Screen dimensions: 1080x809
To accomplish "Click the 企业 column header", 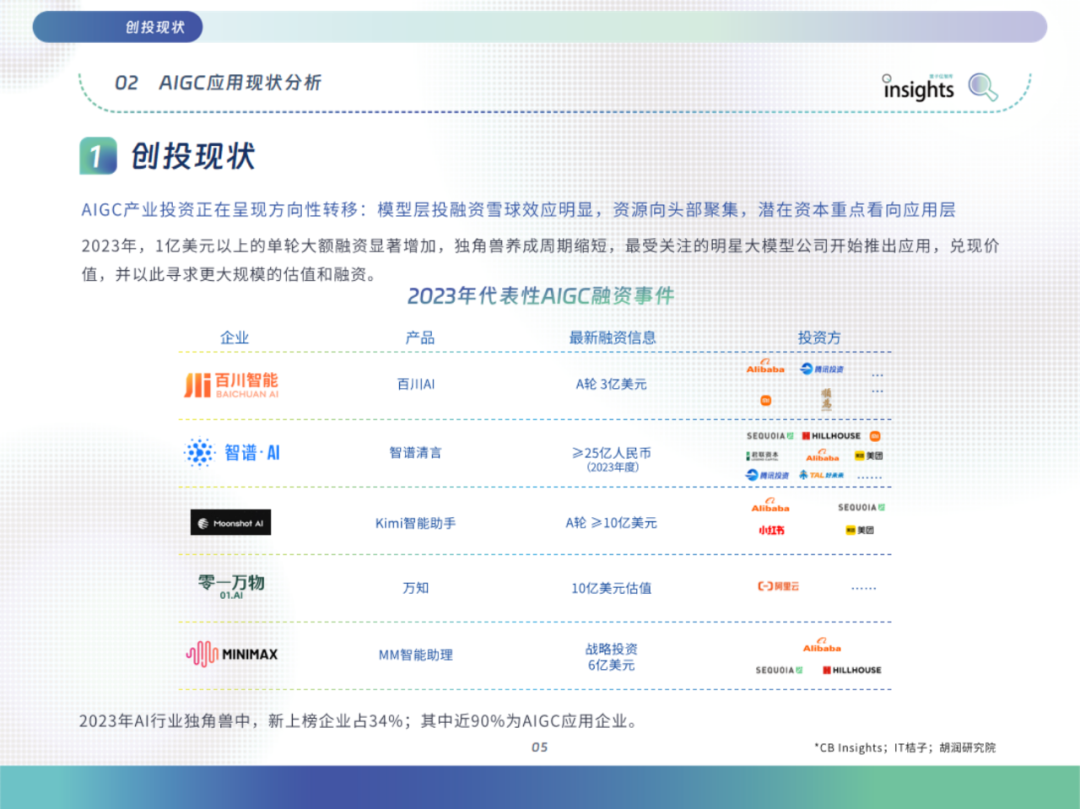I will pos(234,337).
